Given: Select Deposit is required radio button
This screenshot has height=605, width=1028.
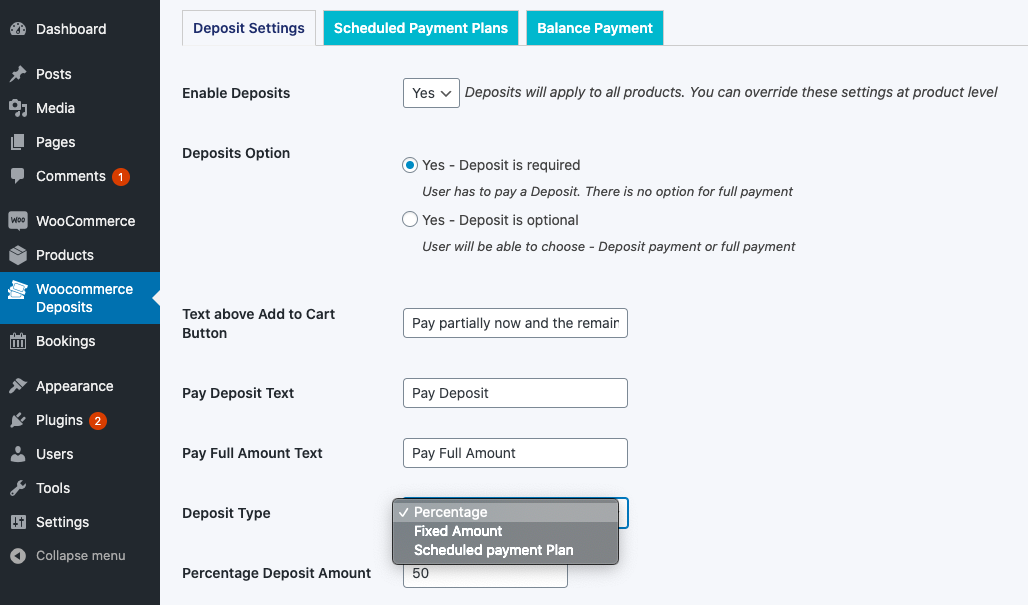Looking at the screenshot, I should click(410, 165).
